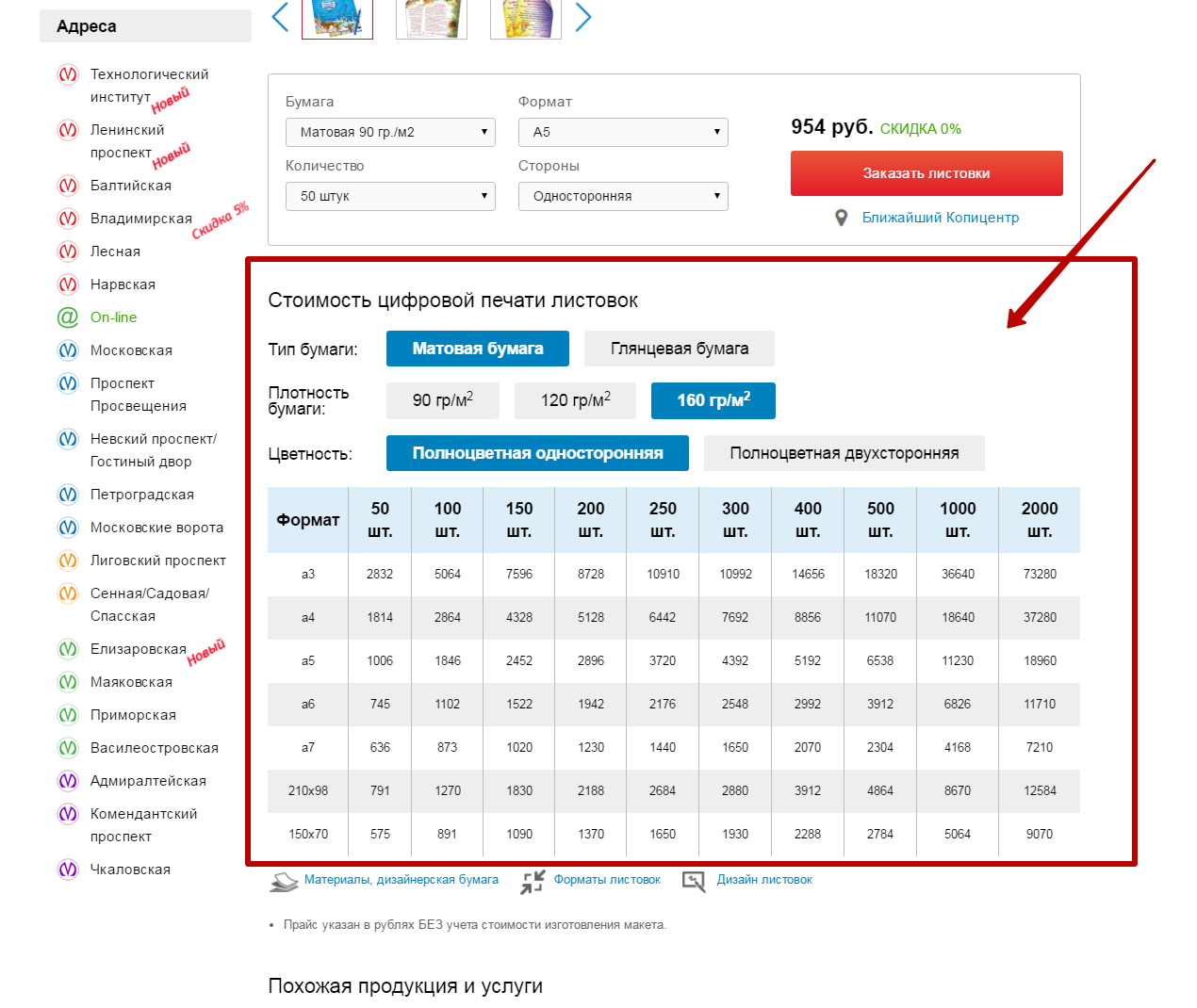
Task: Select the first flyer thumbnail in gallery
Action: pos(337,18)
